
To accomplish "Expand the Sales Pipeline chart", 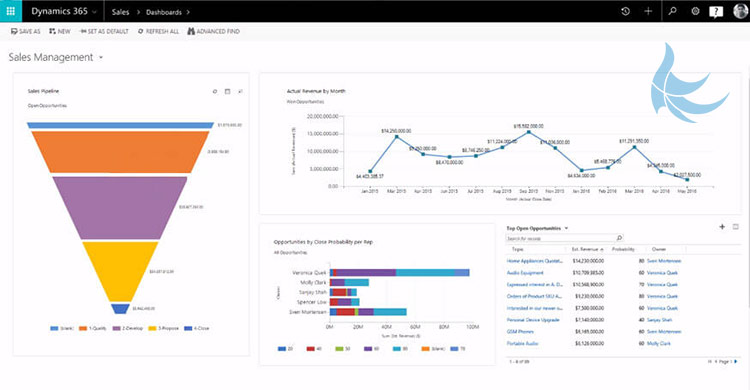I will point(240,91).
